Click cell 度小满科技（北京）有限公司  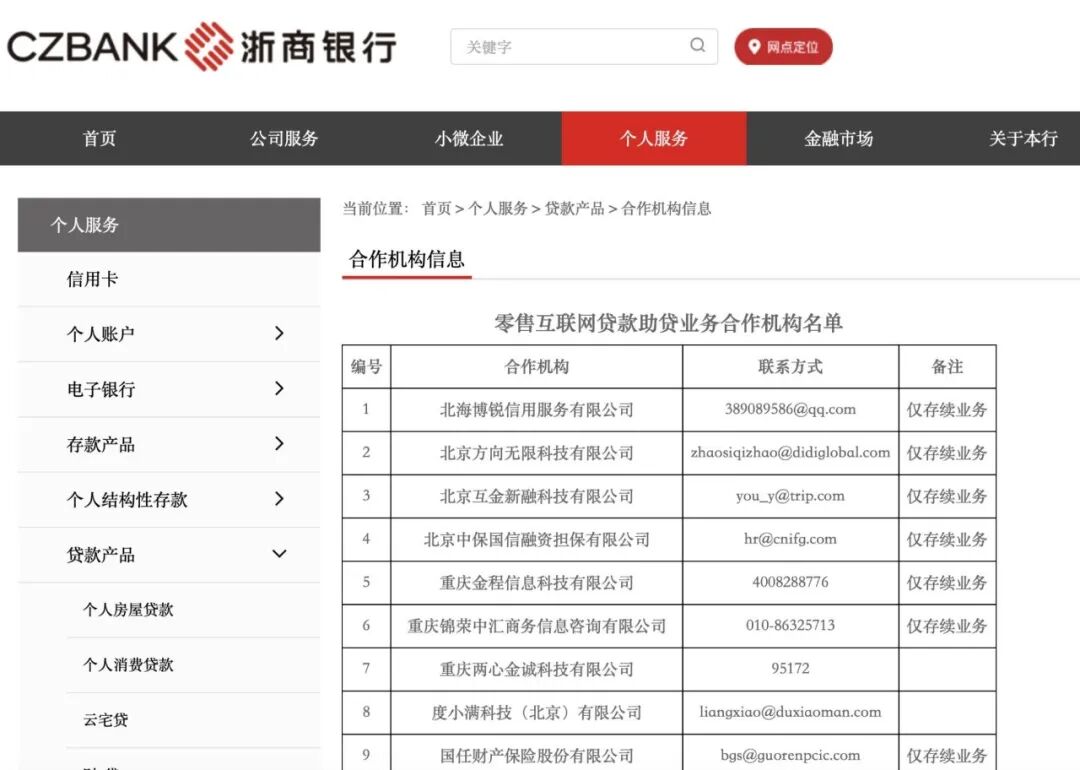click(x=537, y=713)
